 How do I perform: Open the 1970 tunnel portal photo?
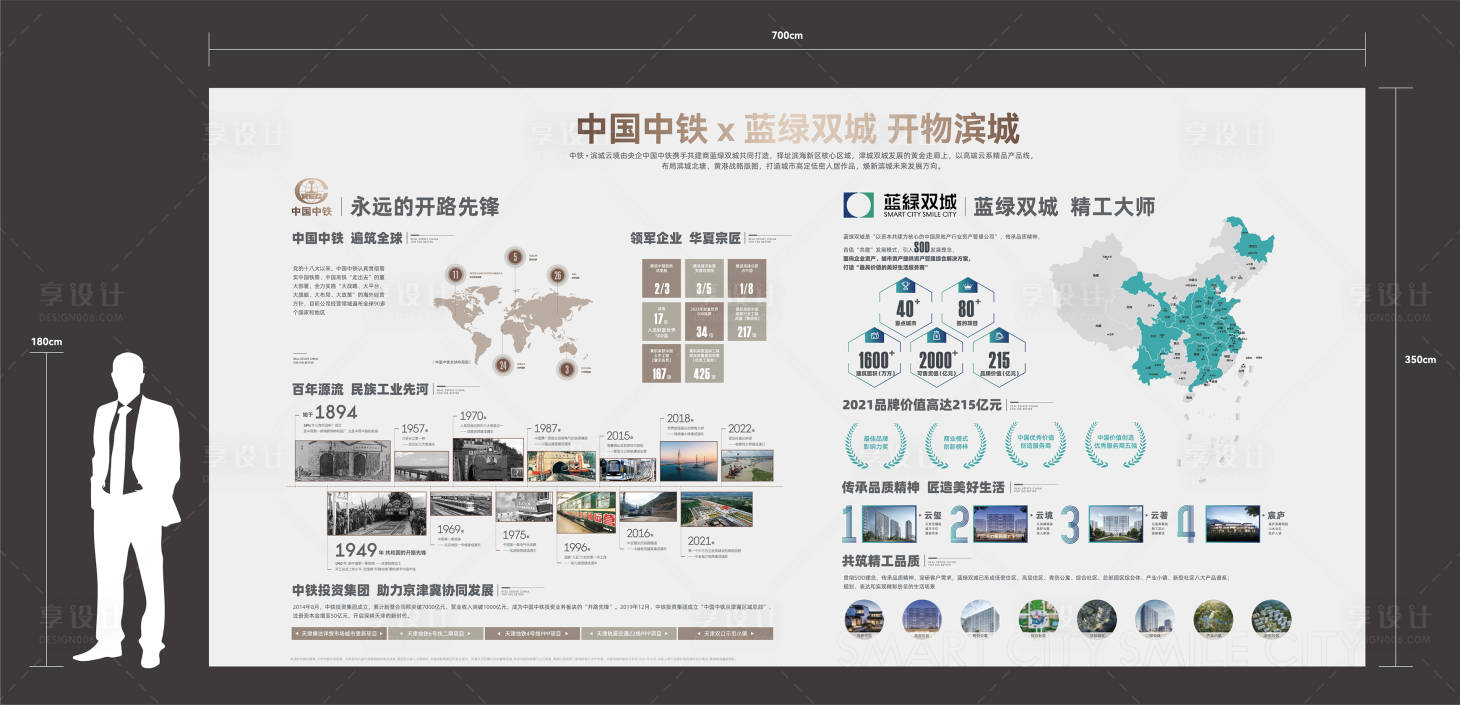click(x=488, y=460)
